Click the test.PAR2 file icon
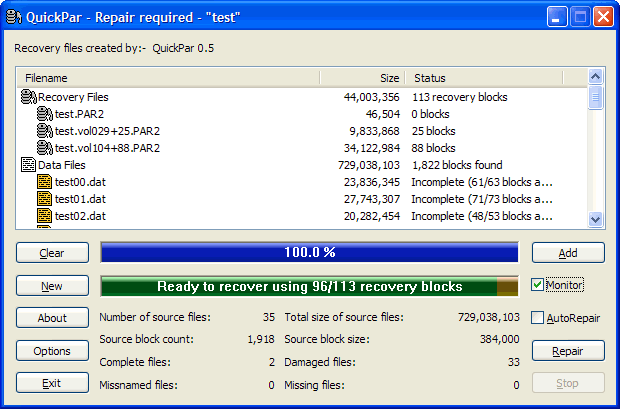620x409 pixels. click(x=44, y=114)
